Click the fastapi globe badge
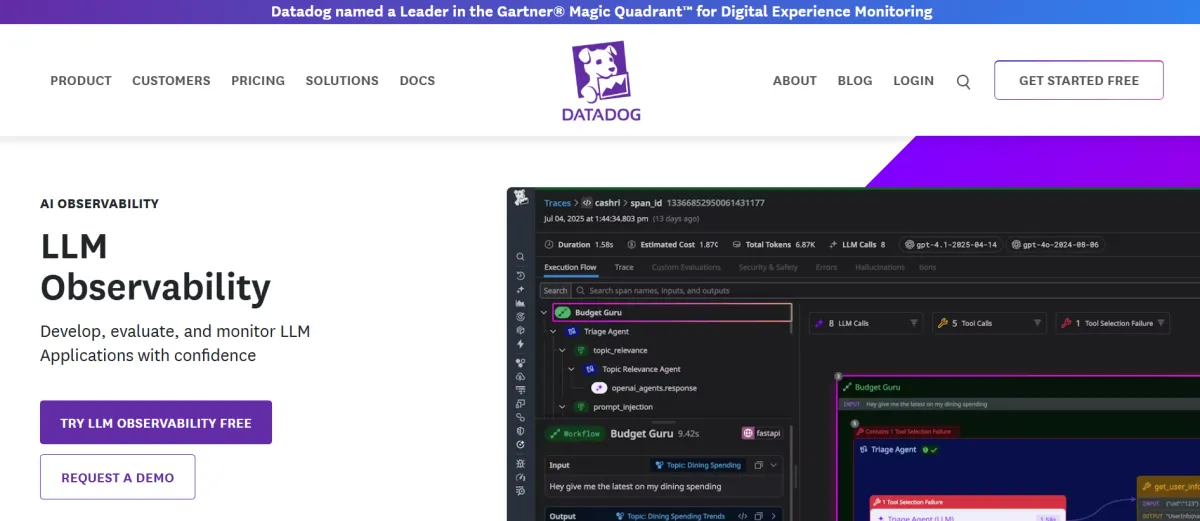The height and width of the screenshot is (521, 1200). [x=761, y=433]
